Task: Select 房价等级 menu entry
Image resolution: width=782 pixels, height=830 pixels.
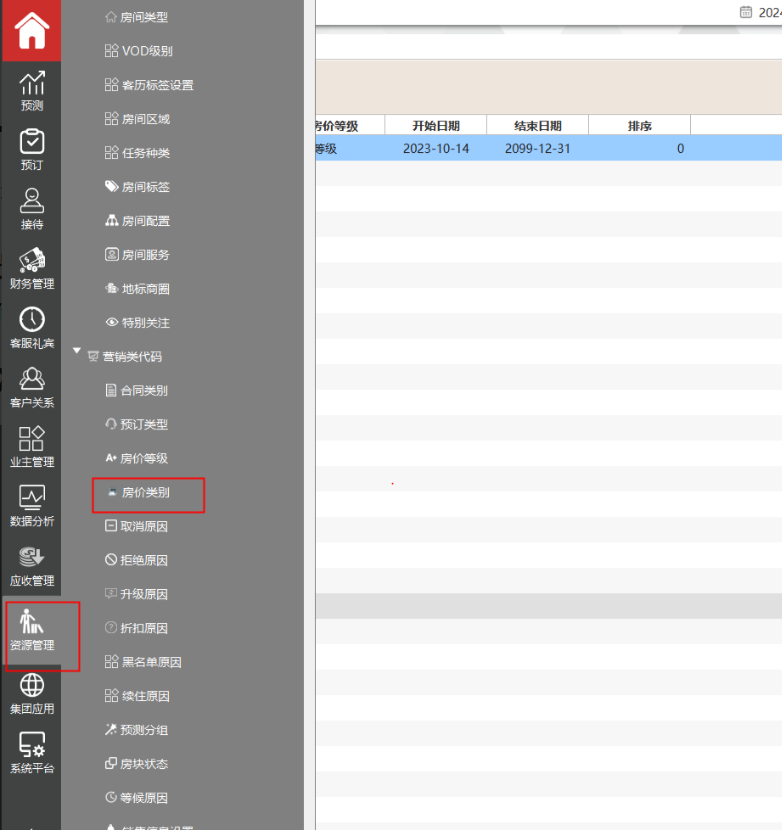Action: click(143, 459)
